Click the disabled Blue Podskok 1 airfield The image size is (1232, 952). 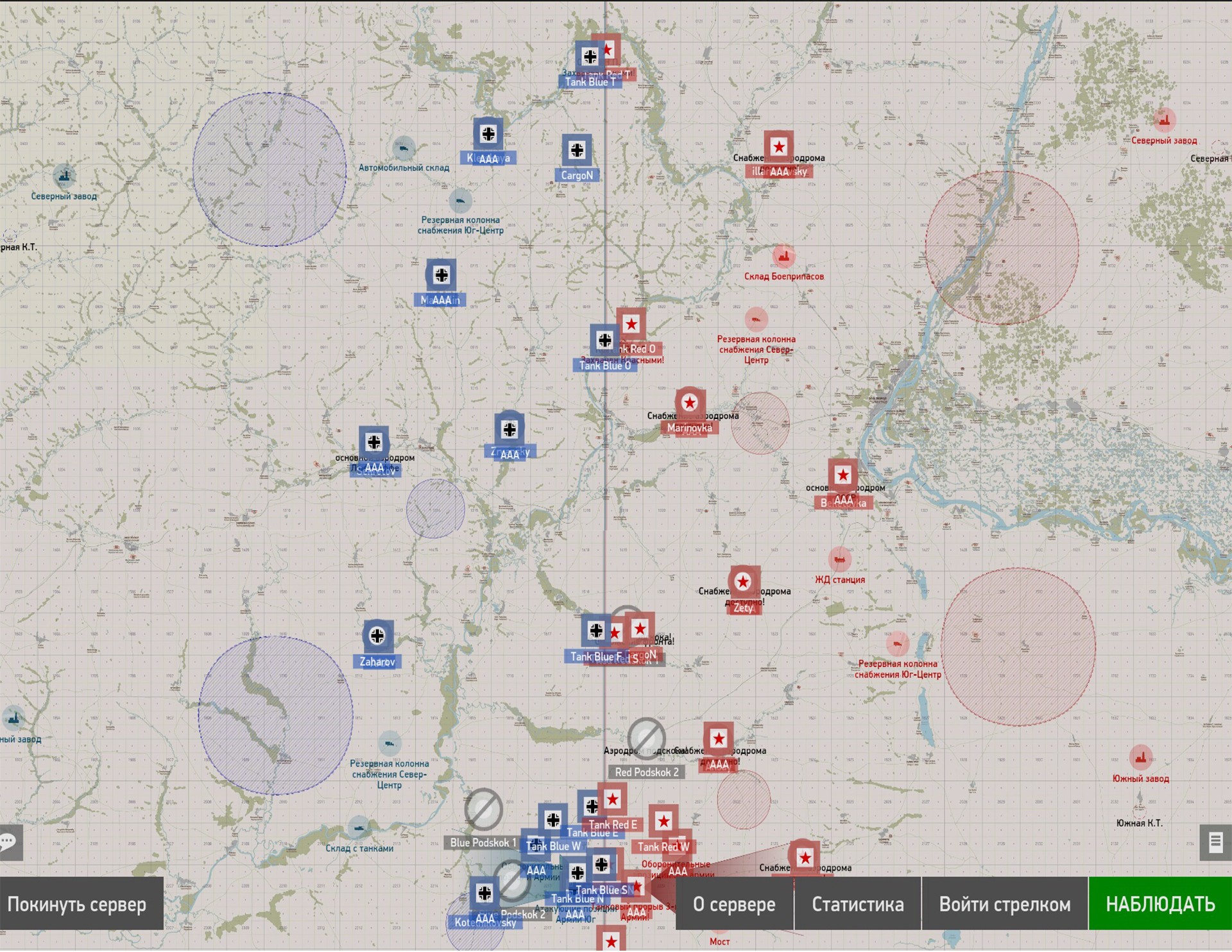(x=483, y=809)
